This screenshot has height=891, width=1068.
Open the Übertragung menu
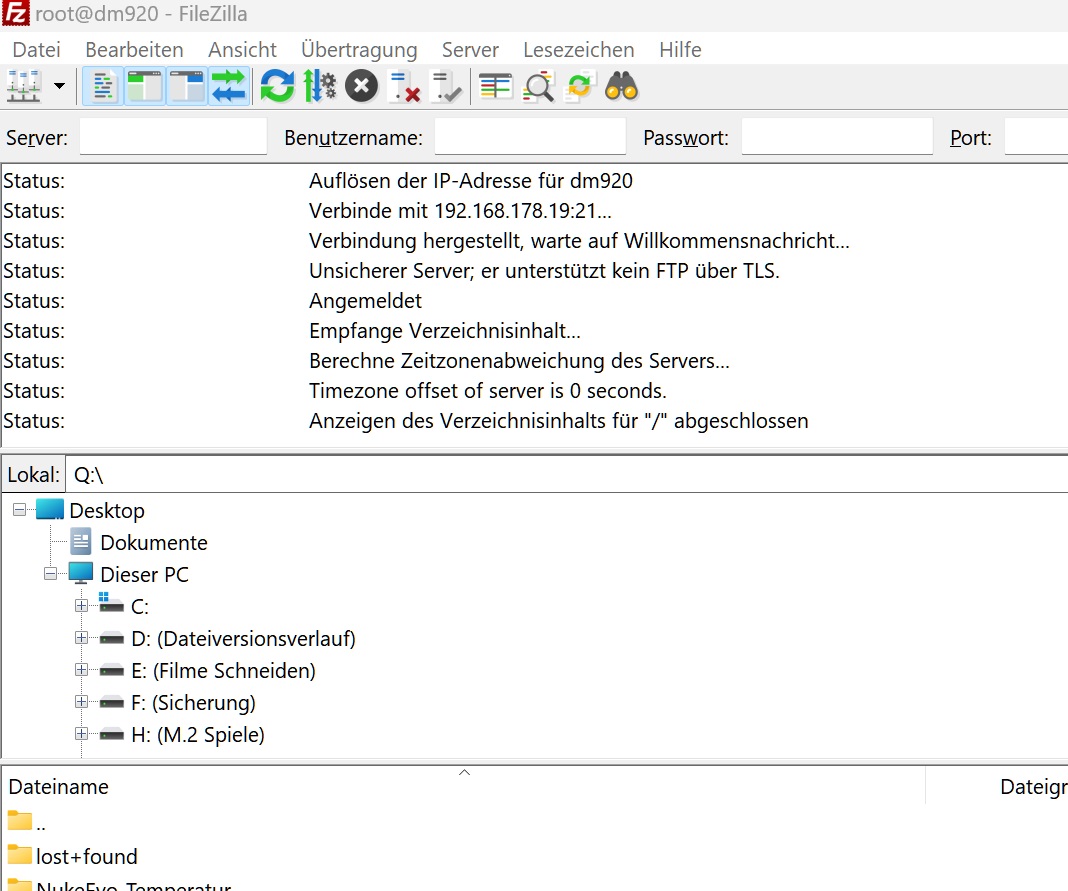[358, 50]
